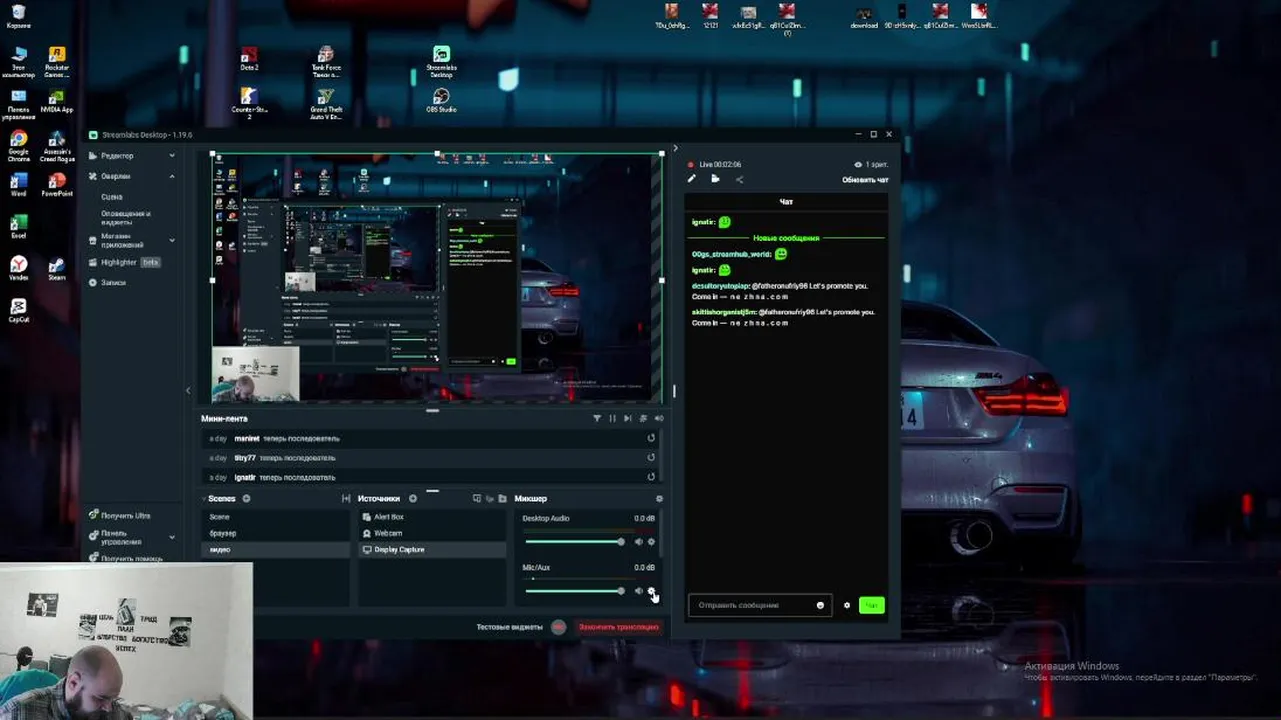
Task: Collapse the left sidebar with arrow
Action: pyautogui.click(x=188, y=390)
